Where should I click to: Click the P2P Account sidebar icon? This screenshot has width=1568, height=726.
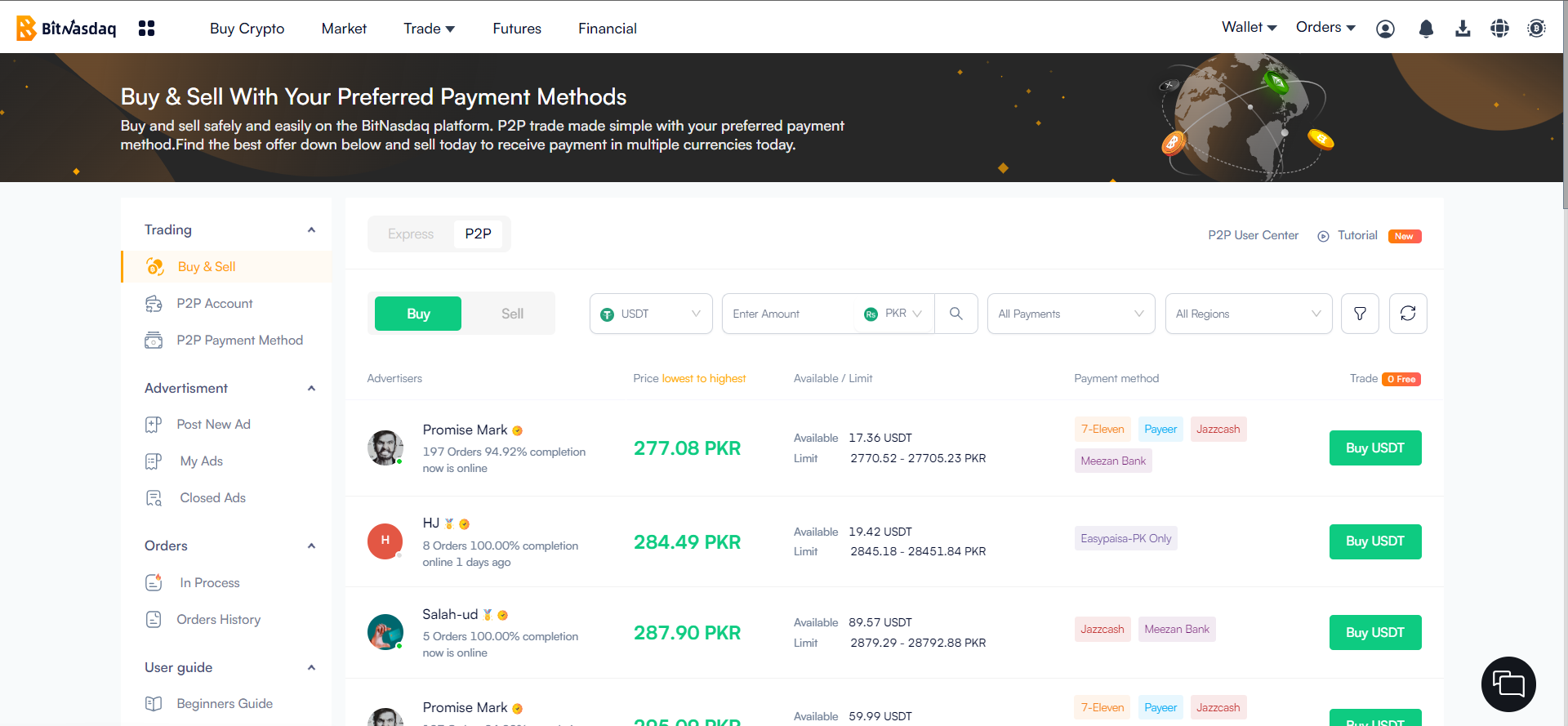[154, 304]
